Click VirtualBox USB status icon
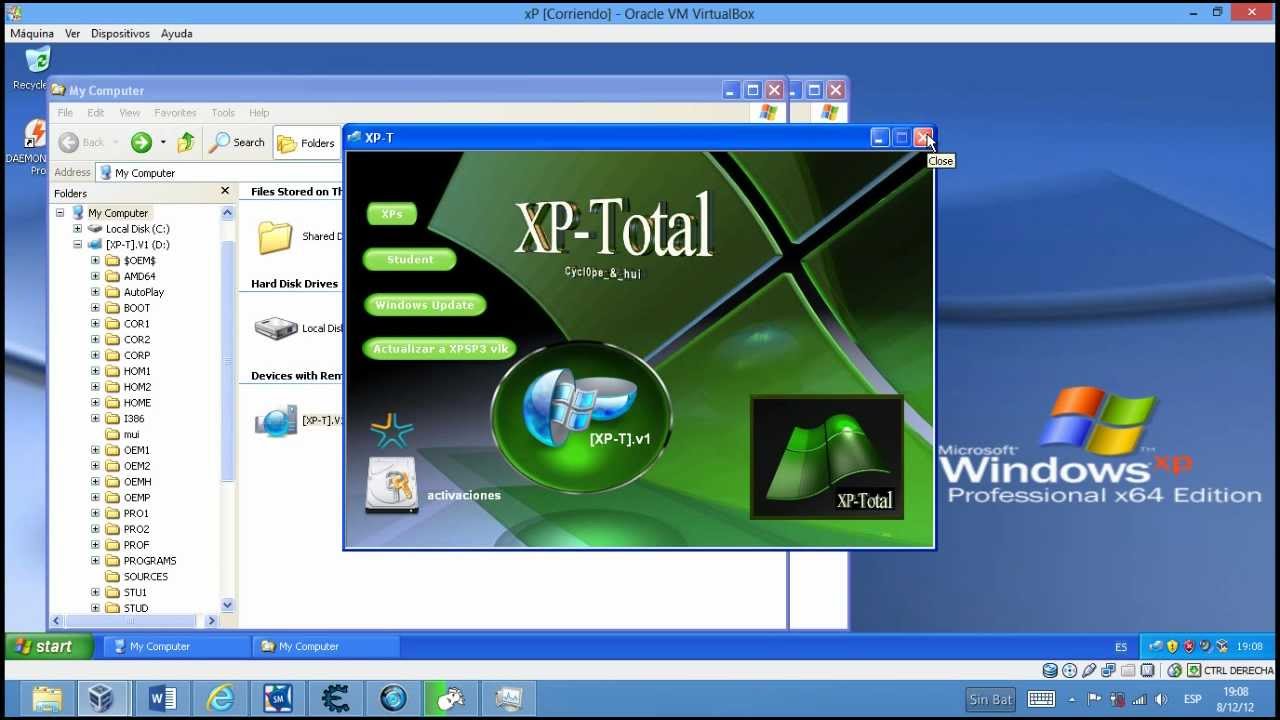This screenshot has height=720, width=1280. pyautogui.click(x=1089, y=671)
